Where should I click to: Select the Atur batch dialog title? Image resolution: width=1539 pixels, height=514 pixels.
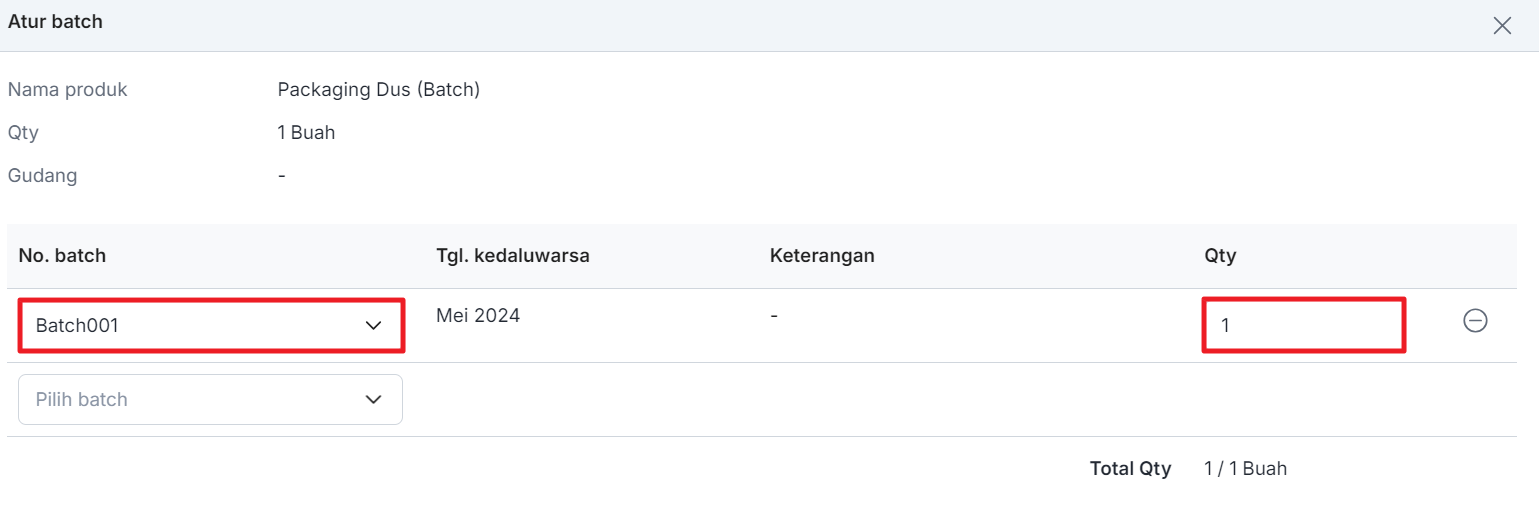coord(56,21)
